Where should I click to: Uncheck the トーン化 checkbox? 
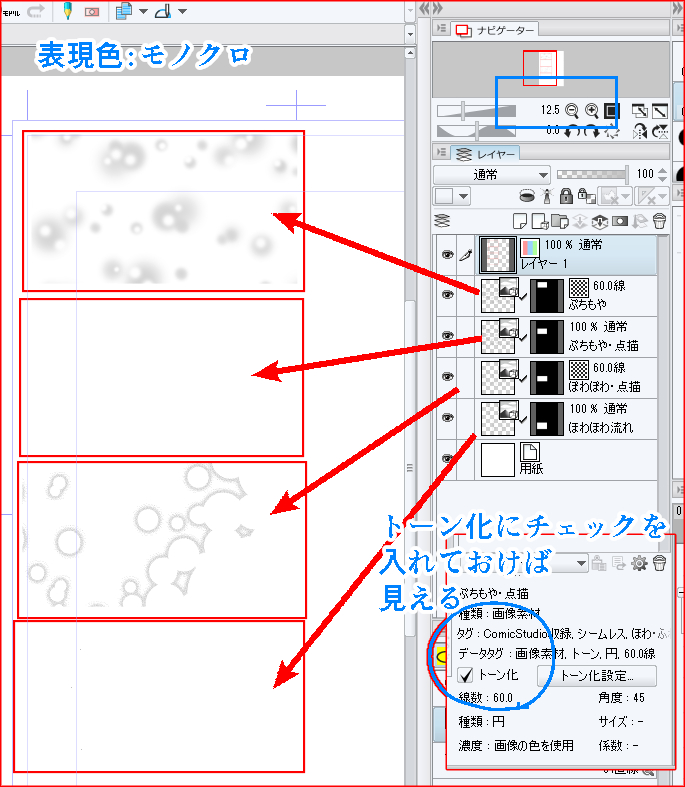466,675
